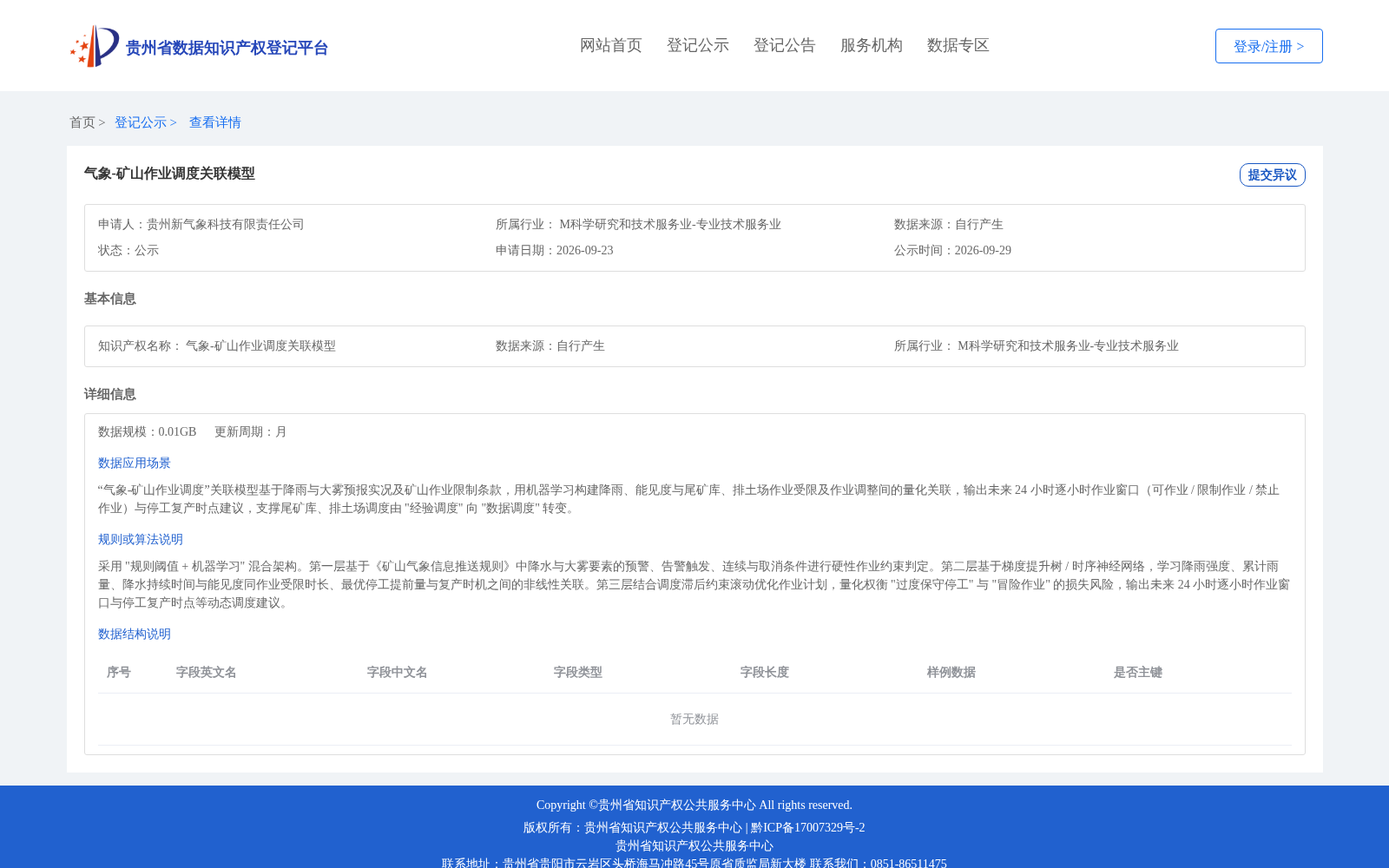Viewport: 1389px width, 868px height.
Task: Click 查看详情 in the breadcrumb
Action: coord(215,122)
